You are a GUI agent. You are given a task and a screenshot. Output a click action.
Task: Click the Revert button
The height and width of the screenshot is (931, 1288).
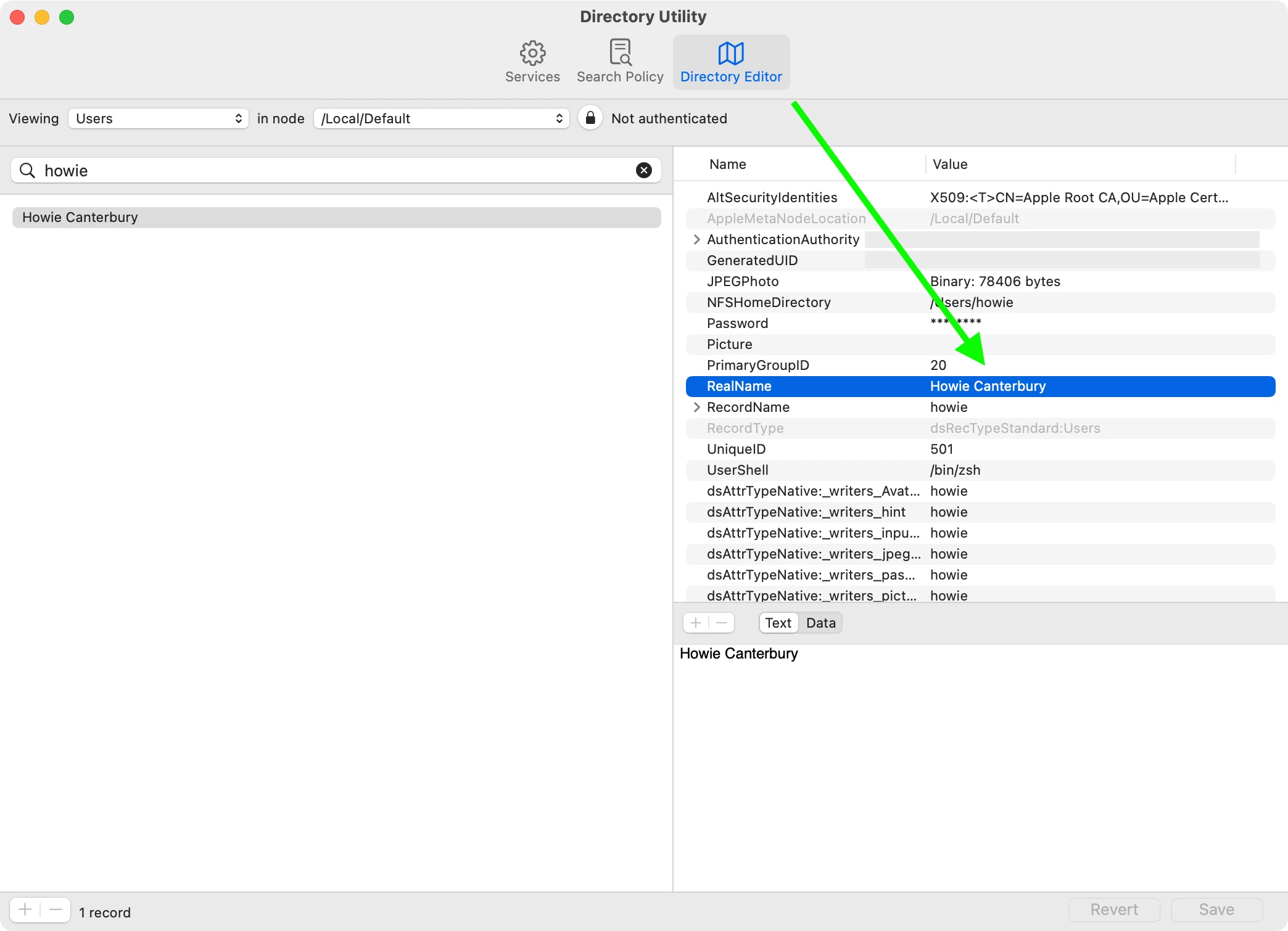[1114, 909]
